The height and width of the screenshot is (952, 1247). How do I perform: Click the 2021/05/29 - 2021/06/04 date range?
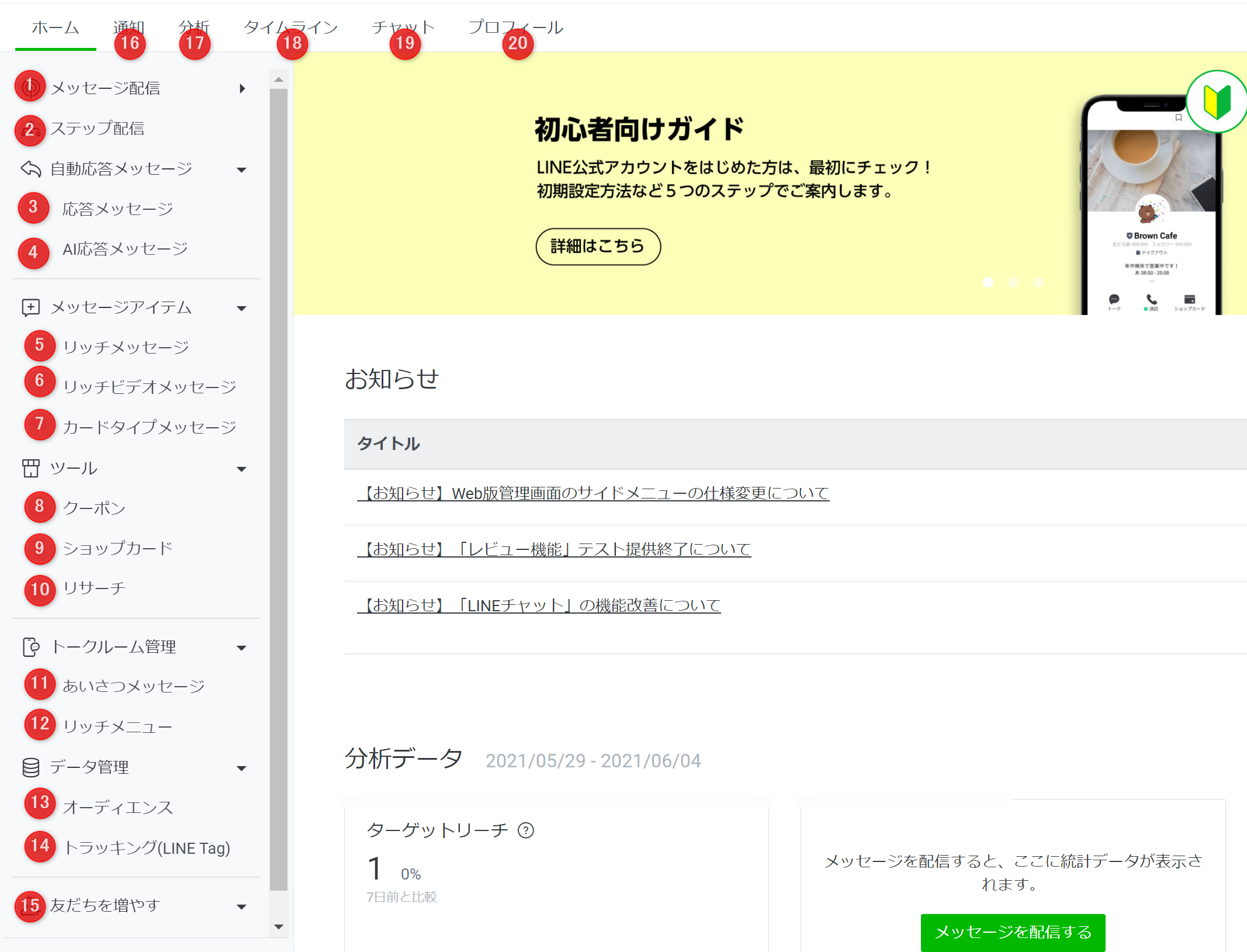(593, 761)
